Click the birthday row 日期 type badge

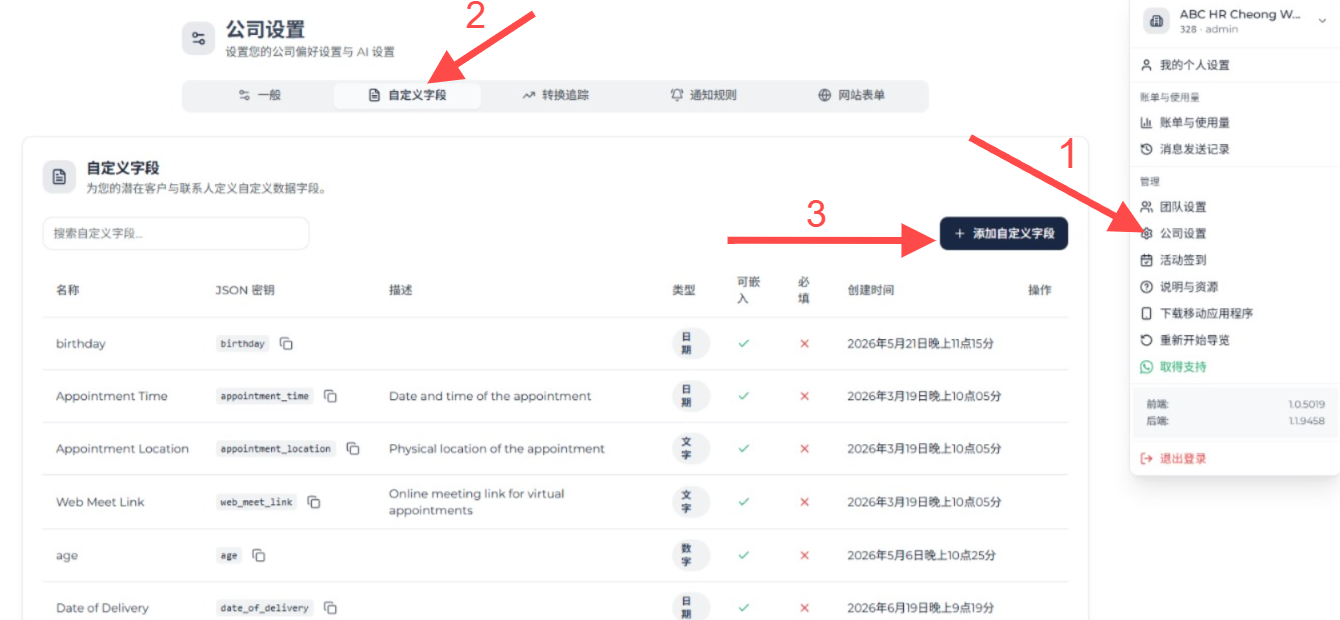pos(691,344)
